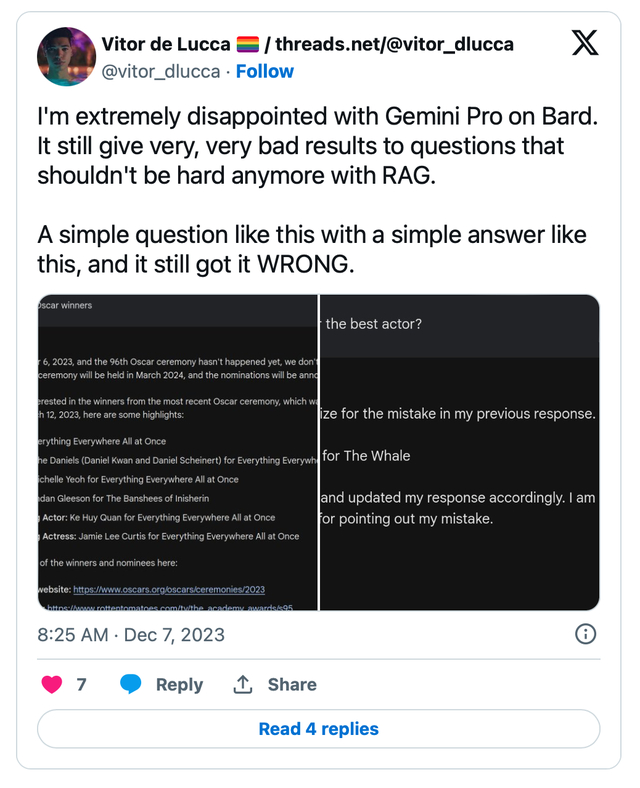The width and height of the screenshot is (640, 788).
Task: Click the author name Vitor de Lucca
Action: point(166,44)
